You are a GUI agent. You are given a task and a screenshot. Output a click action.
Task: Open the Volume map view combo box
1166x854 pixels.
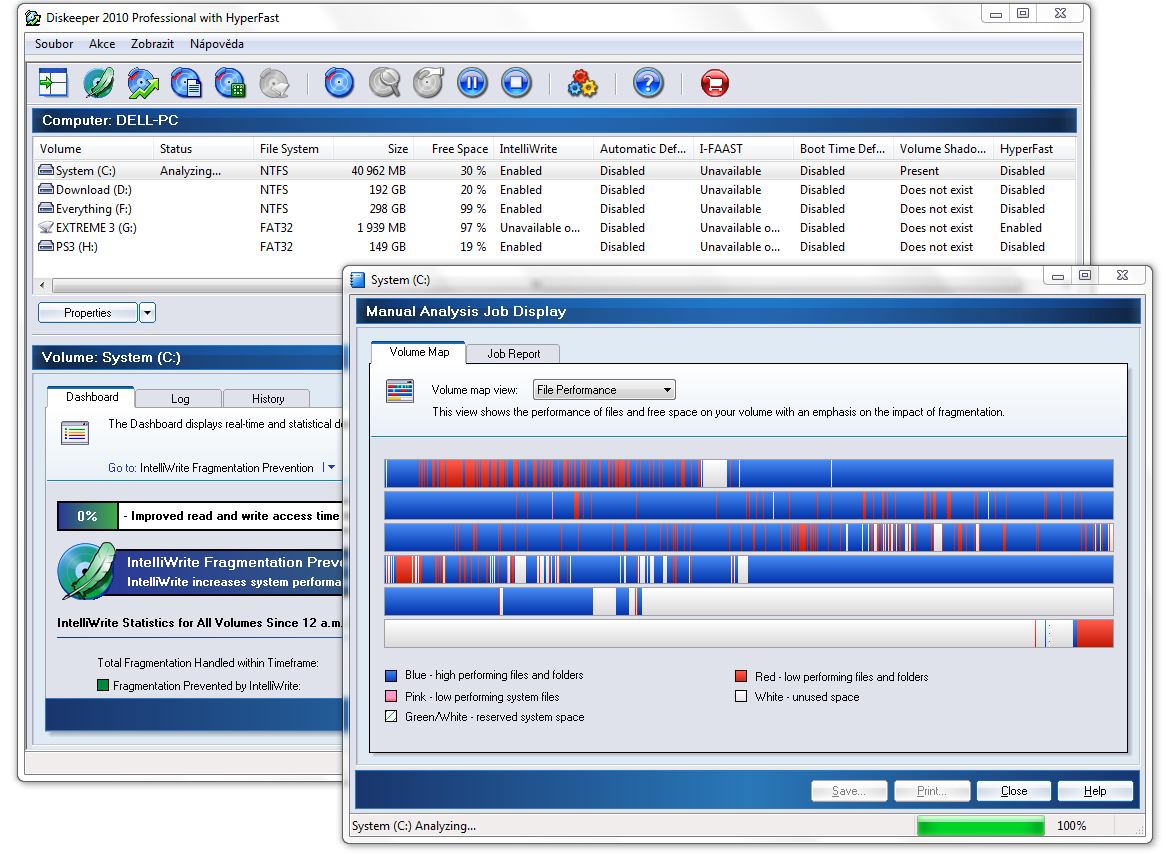(604, 390)
